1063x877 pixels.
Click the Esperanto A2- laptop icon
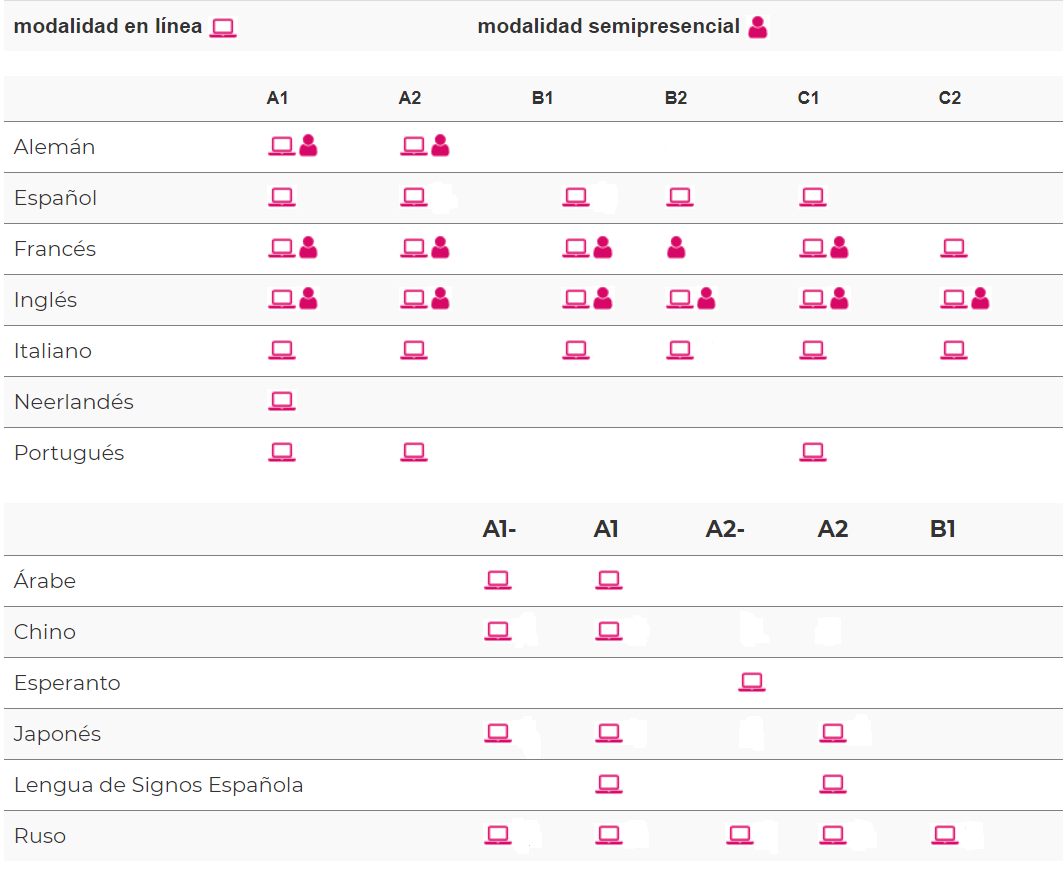(752, 683)
